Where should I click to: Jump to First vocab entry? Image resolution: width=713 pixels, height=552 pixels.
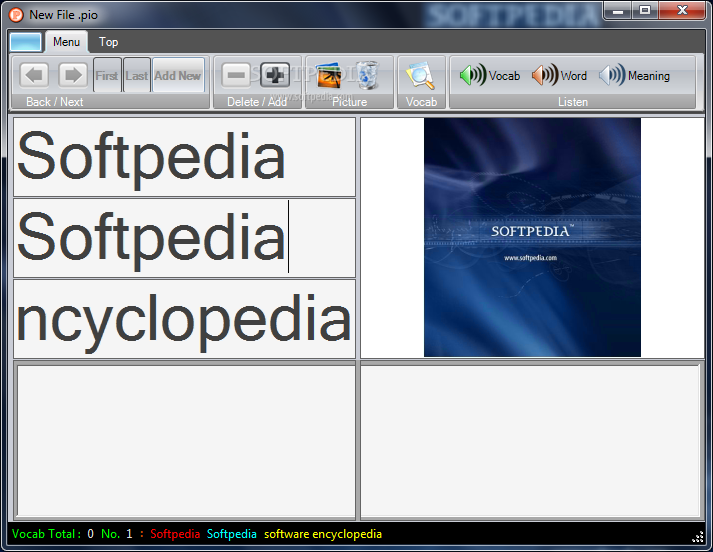[107, 75]
